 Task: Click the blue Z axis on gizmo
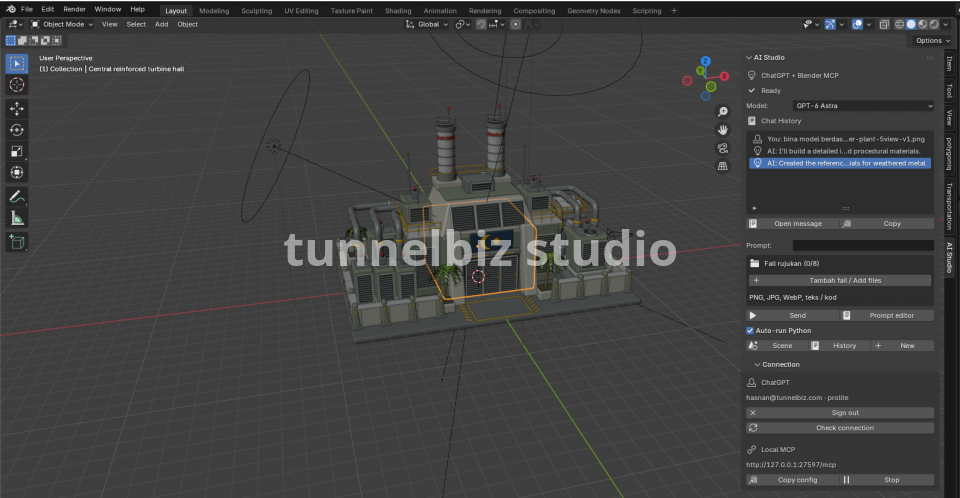705,61
